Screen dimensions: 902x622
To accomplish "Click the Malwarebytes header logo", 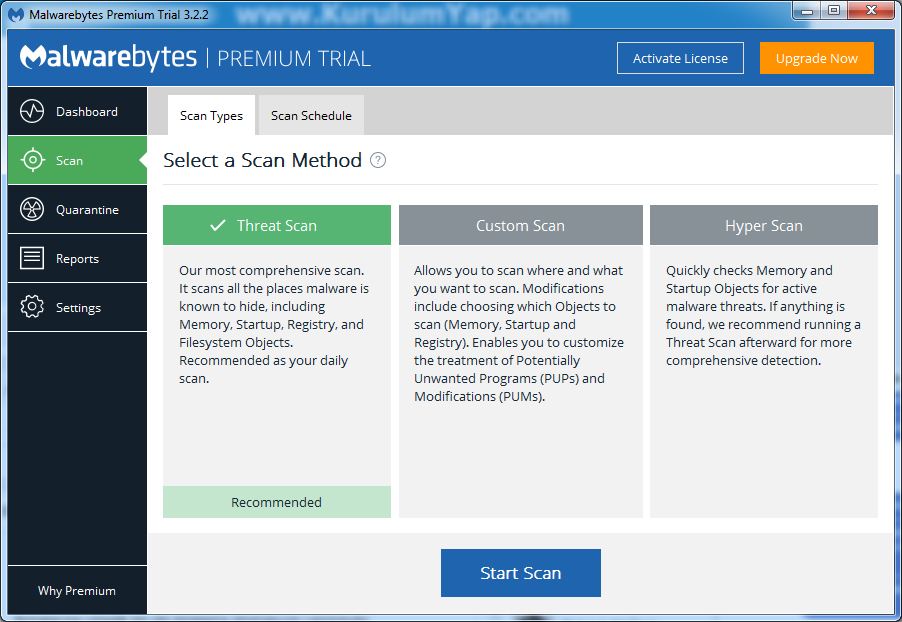I will (x=108, y=58).
